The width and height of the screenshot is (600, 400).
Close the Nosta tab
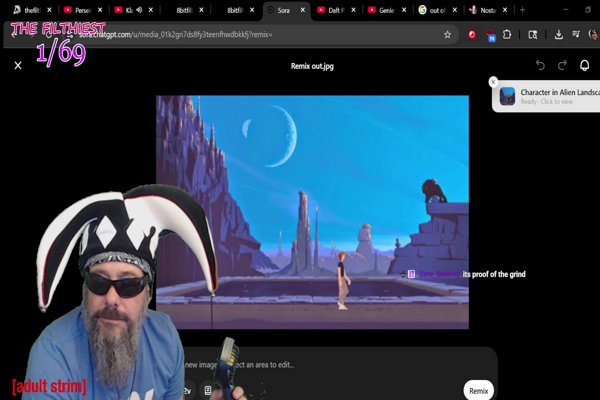point(505,10)
